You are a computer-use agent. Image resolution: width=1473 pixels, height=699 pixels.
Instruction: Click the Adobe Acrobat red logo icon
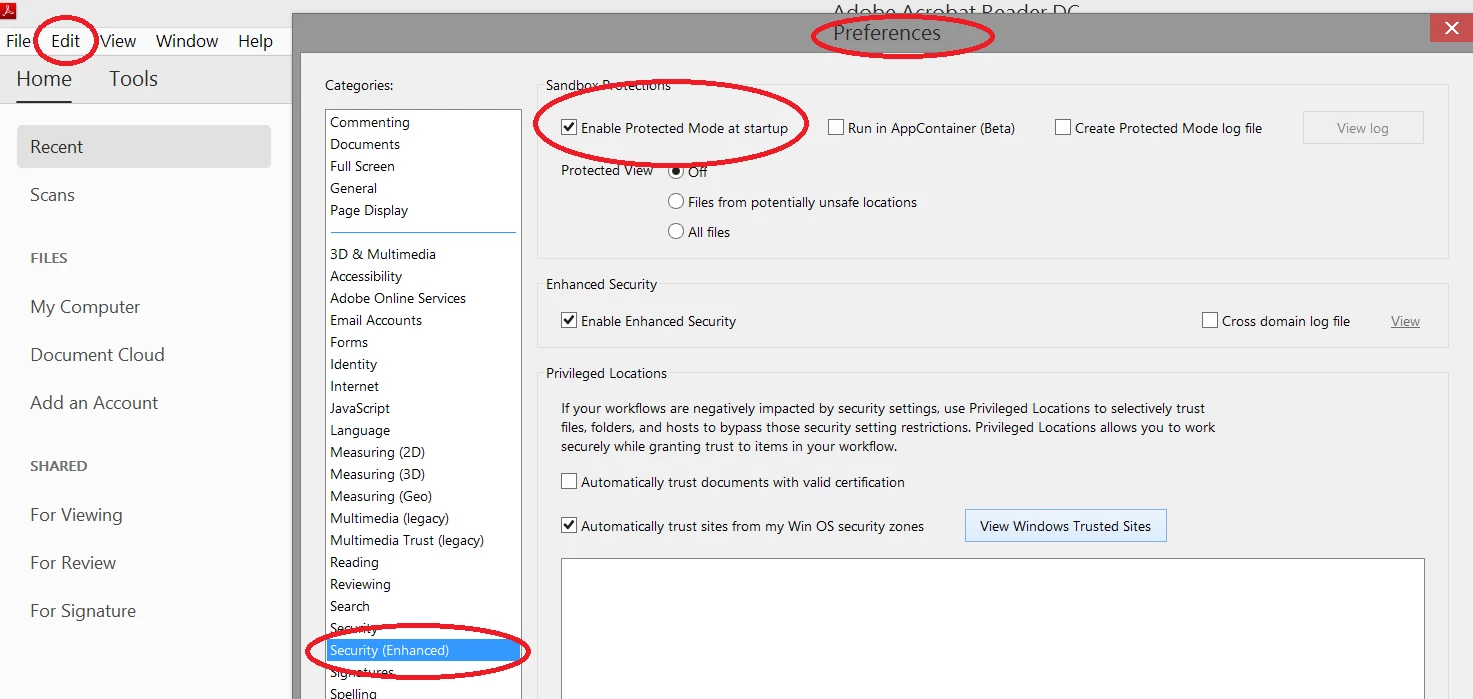pyautogui.click(x=7, y=11)
